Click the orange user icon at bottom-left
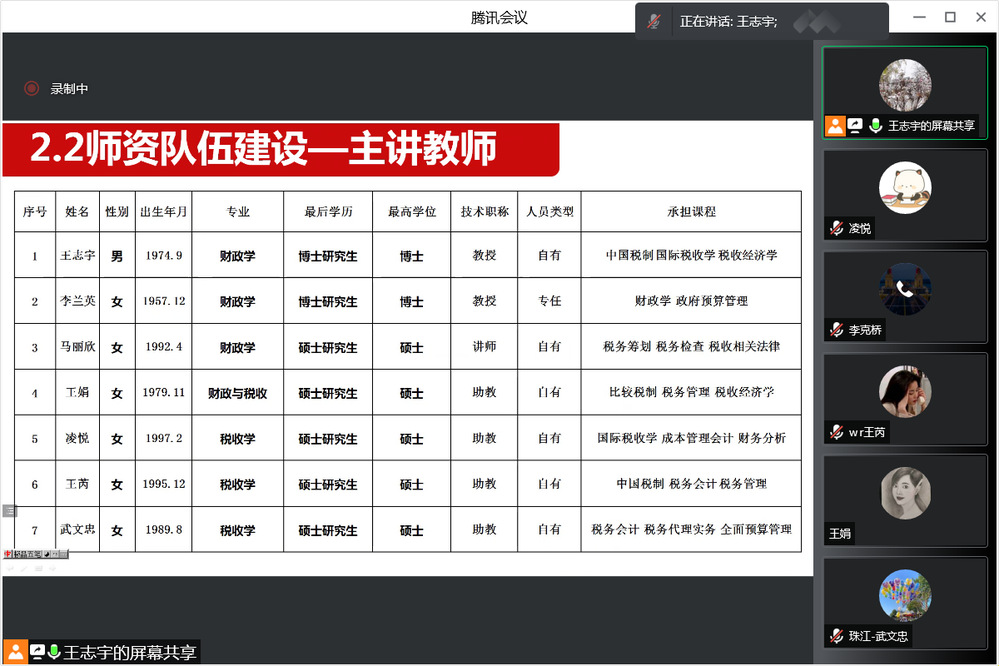 pos(15,652)
